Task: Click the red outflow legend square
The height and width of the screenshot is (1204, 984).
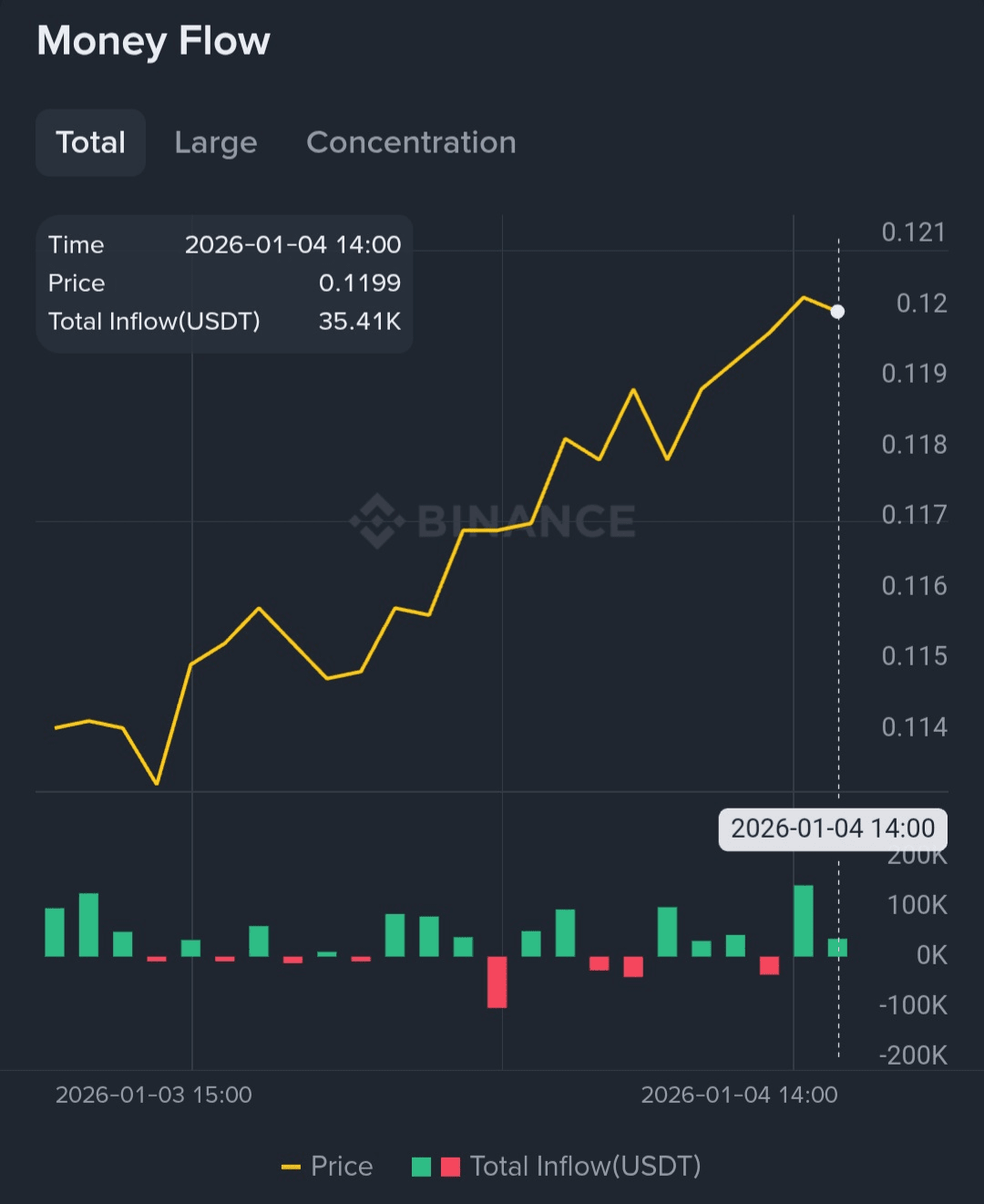Action: (450, 1167)
